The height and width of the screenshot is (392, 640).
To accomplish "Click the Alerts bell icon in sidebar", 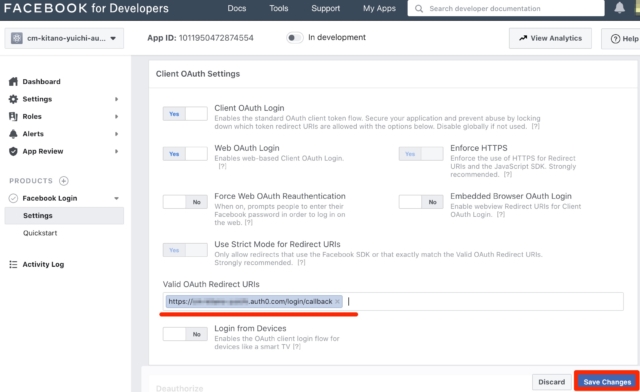I will coord(13,134).
